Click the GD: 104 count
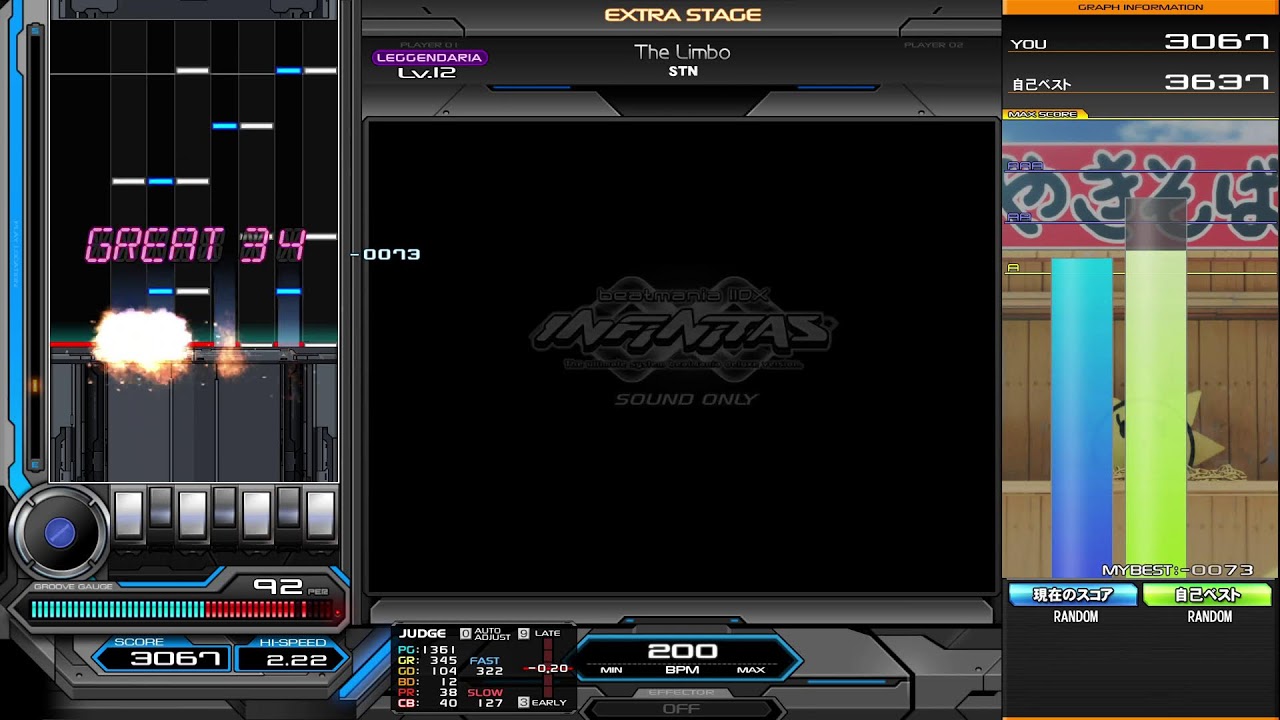Viewport: 1280px width, 720px height. (428, 671)
